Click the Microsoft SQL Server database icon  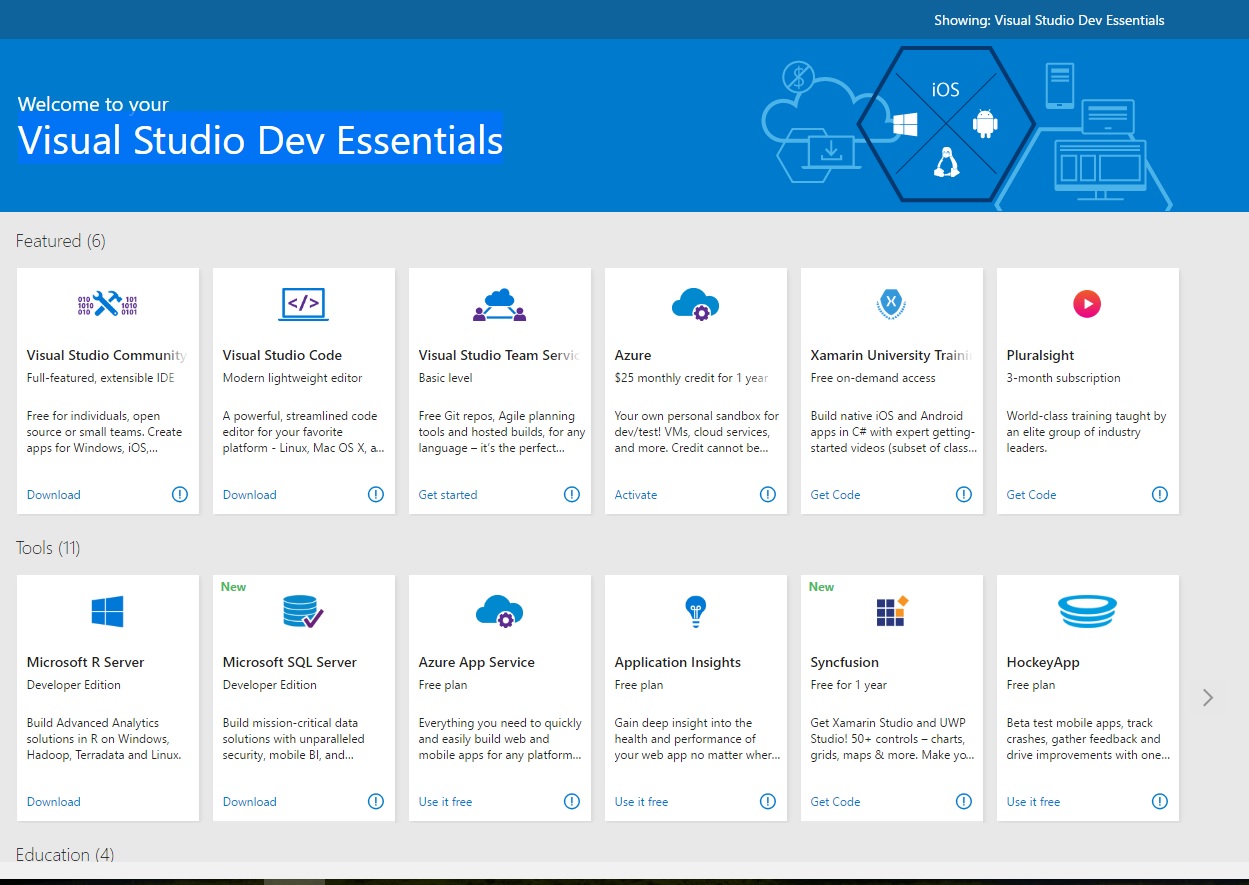click(303, 611)
